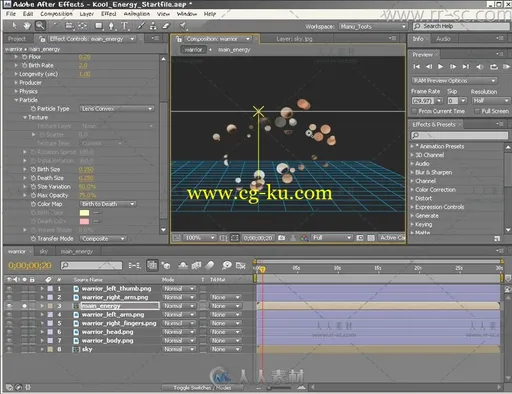Select the Zoom magnifier tool
512x394 pixels.
coord(40,26)
